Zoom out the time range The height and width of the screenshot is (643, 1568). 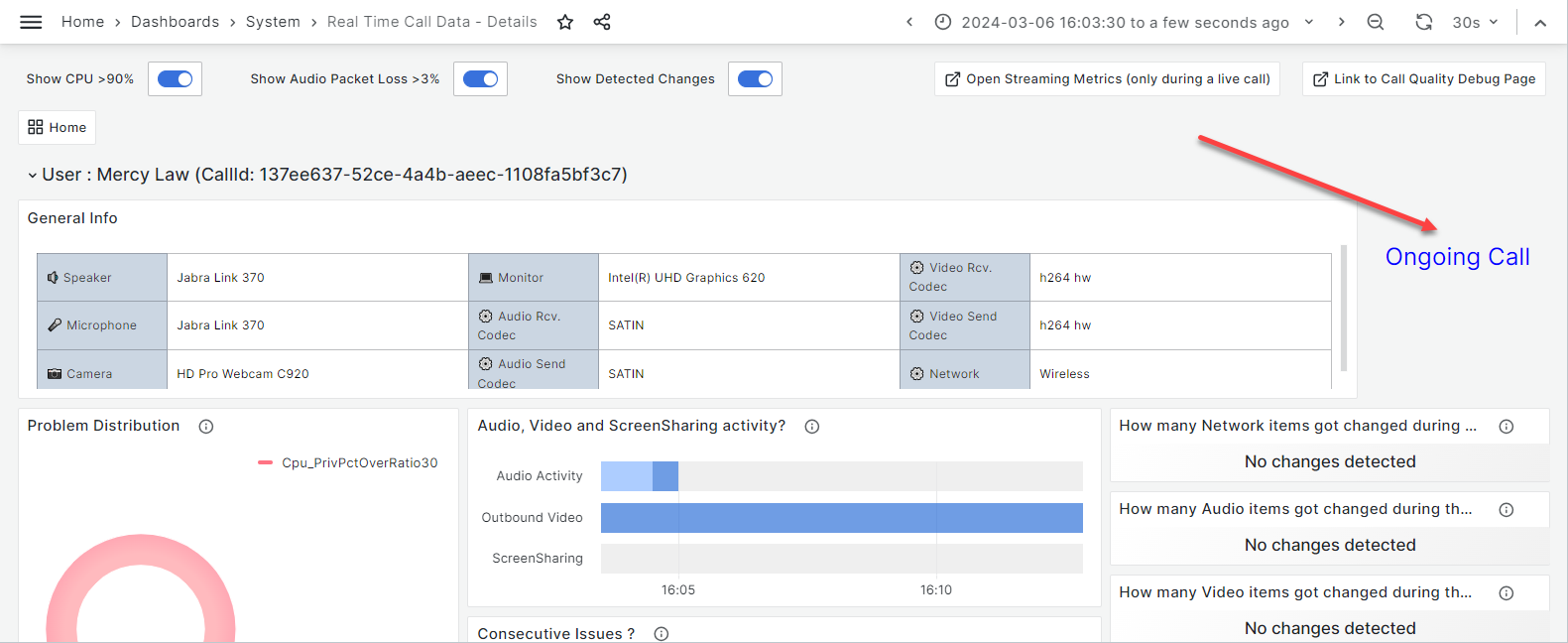[x=1376, y=22]
